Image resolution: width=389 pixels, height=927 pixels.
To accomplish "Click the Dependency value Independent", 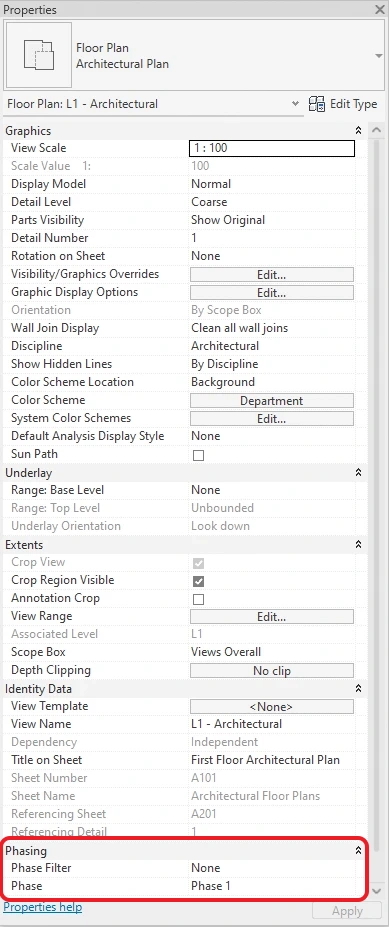I will [225, 743].
